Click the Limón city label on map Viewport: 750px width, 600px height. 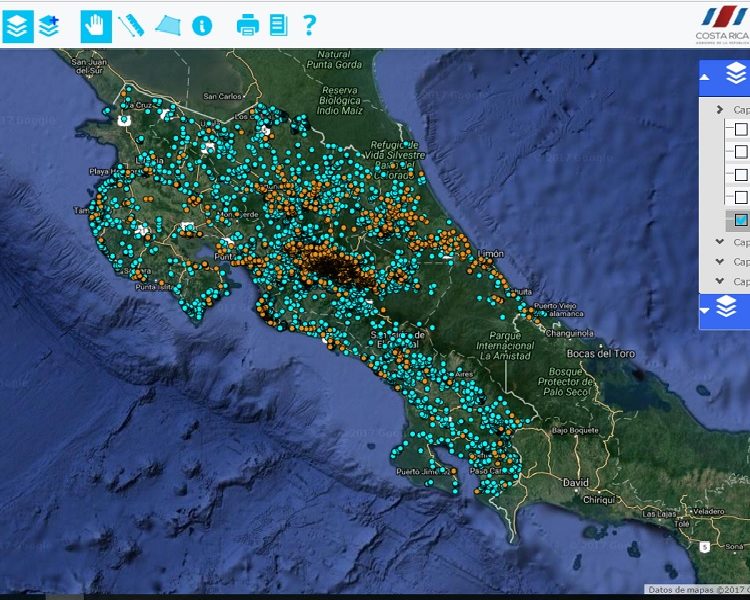point(492,254)
